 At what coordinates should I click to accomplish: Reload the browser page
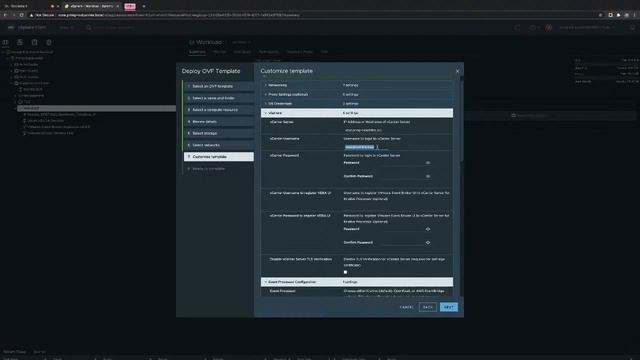[x=22, y=15]
